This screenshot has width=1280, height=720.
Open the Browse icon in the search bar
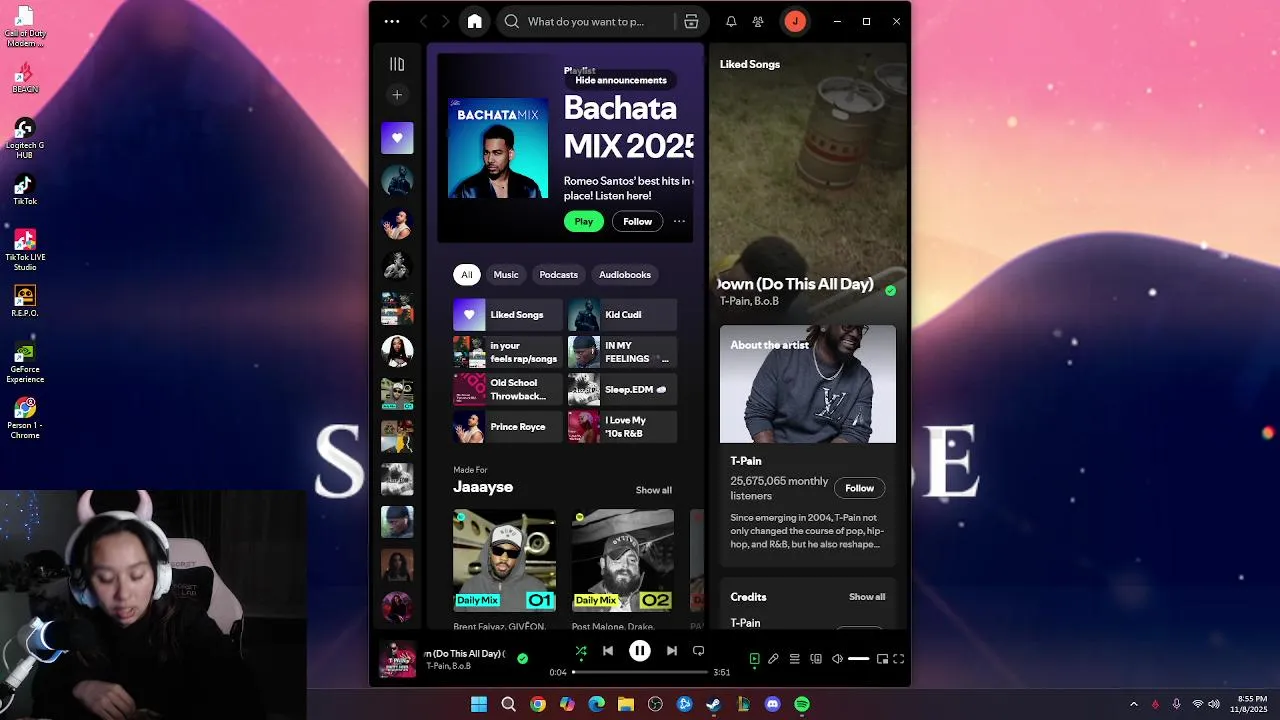[691, 21]
